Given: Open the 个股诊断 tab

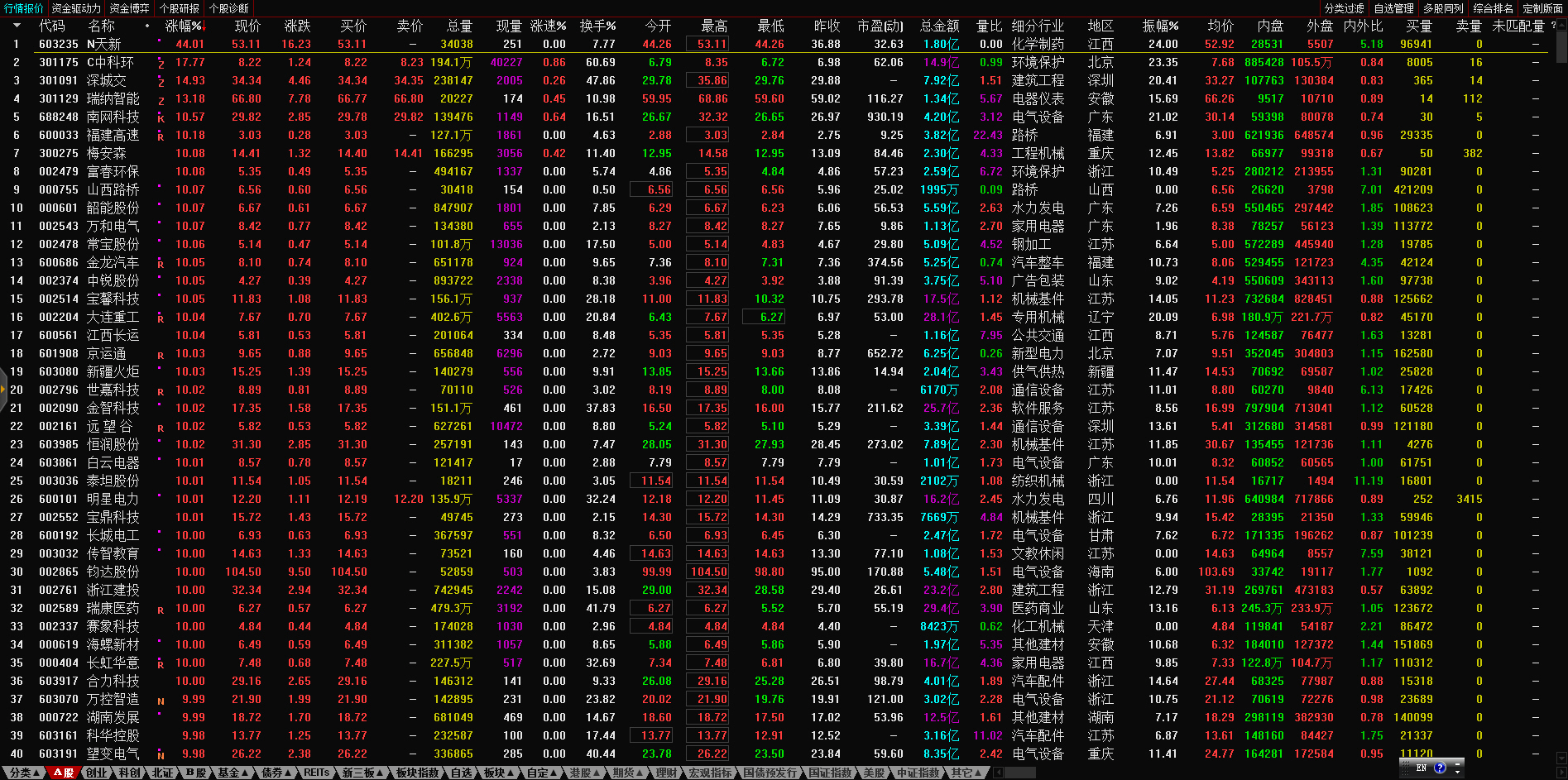Looking at the screenshot, I should click(229, 8).
